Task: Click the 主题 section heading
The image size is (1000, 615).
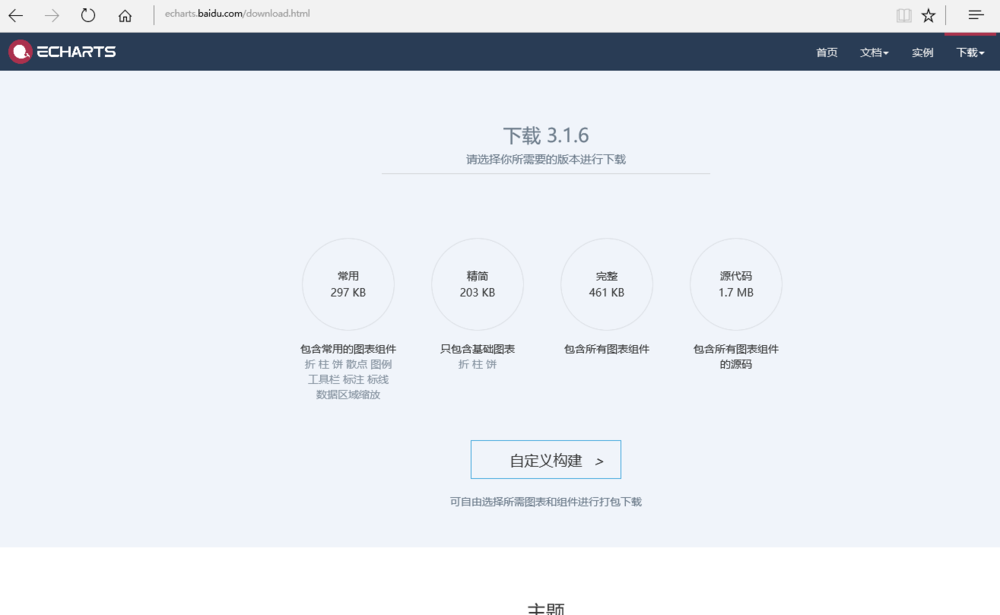Action: 546,608
